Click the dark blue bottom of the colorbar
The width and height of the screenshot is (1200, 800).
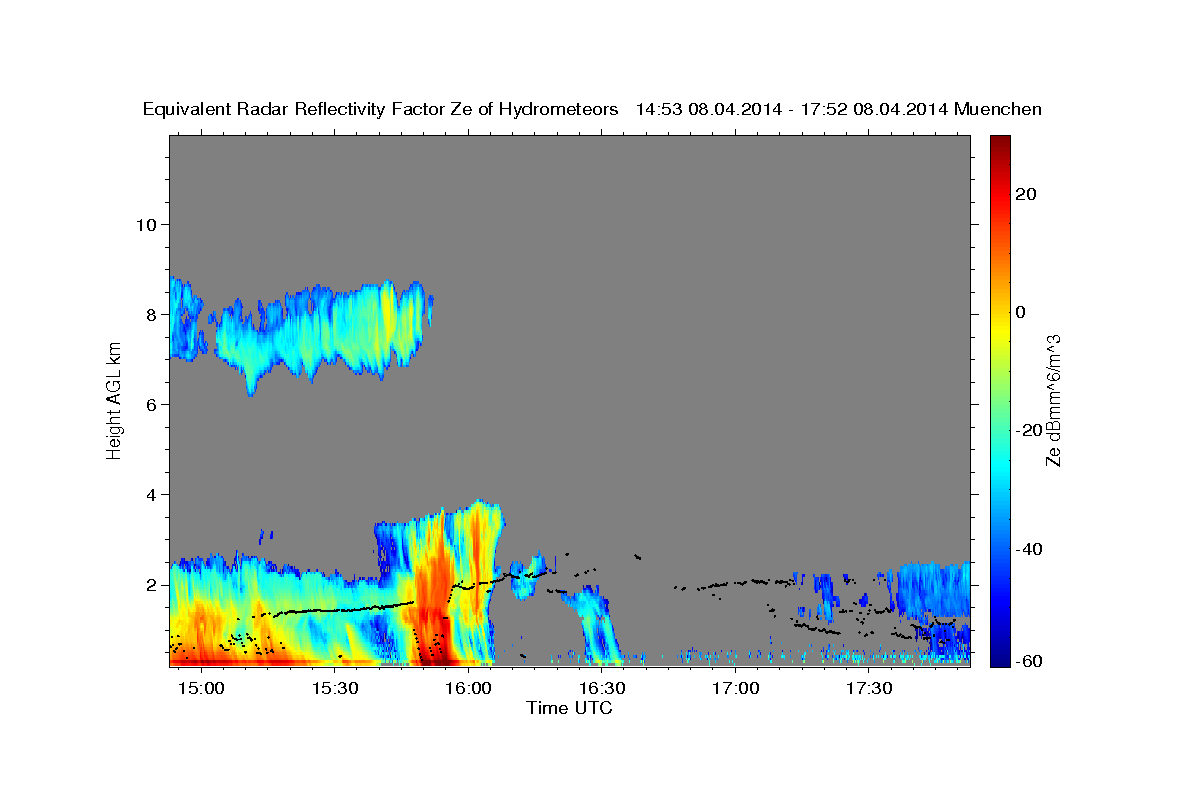coord(998,655)
